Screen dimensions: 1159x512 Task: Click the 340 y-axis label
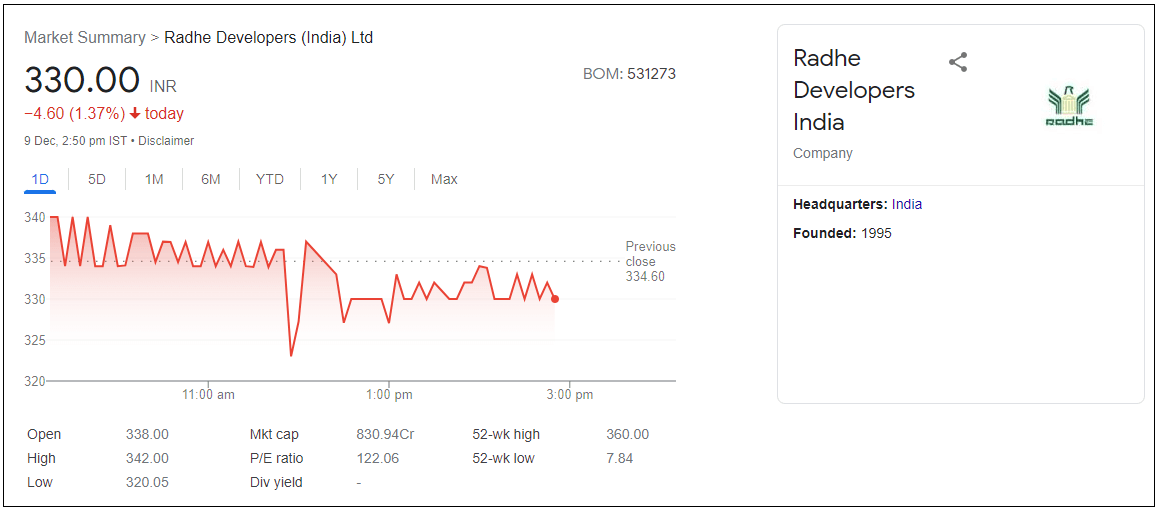coord(35,218)
